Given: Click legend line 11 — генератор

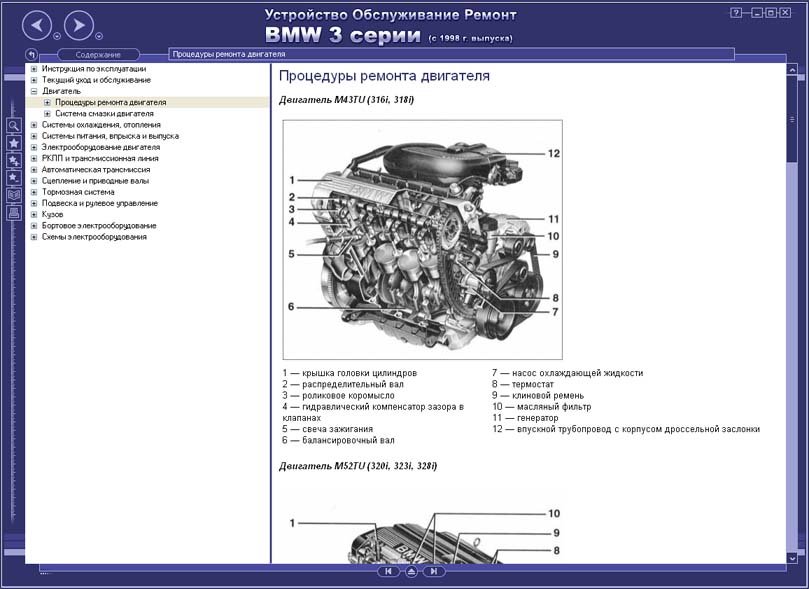Looking at the screenshot, I should coord(525,418).
